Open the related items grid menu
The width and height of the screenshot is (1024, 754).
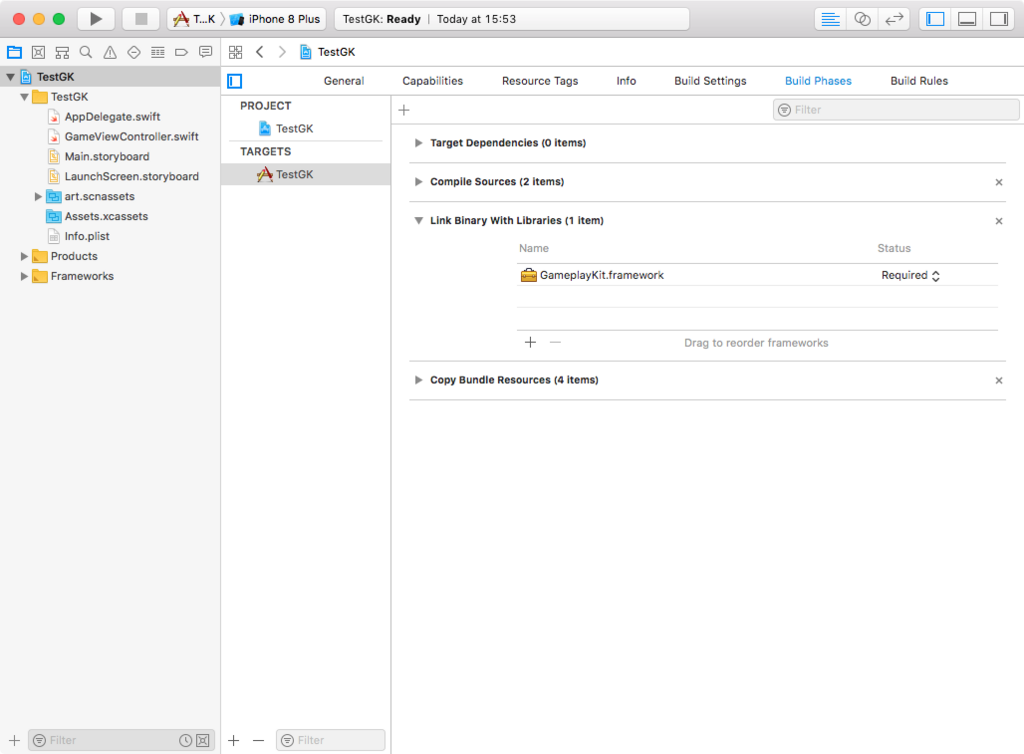236,52
